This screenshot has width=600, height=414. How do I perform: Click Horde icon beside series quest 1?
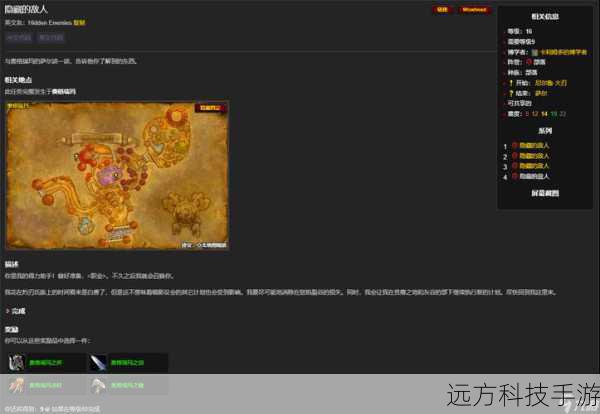coord(515,145)
